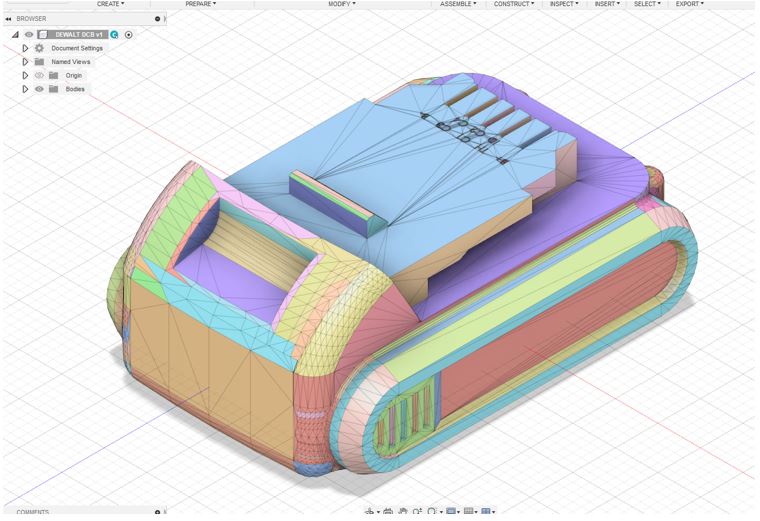Open the Orbit tool dropdown arrow
This screenshot has height=521, width=760.
pyautogui.click(x=379, y=512)
